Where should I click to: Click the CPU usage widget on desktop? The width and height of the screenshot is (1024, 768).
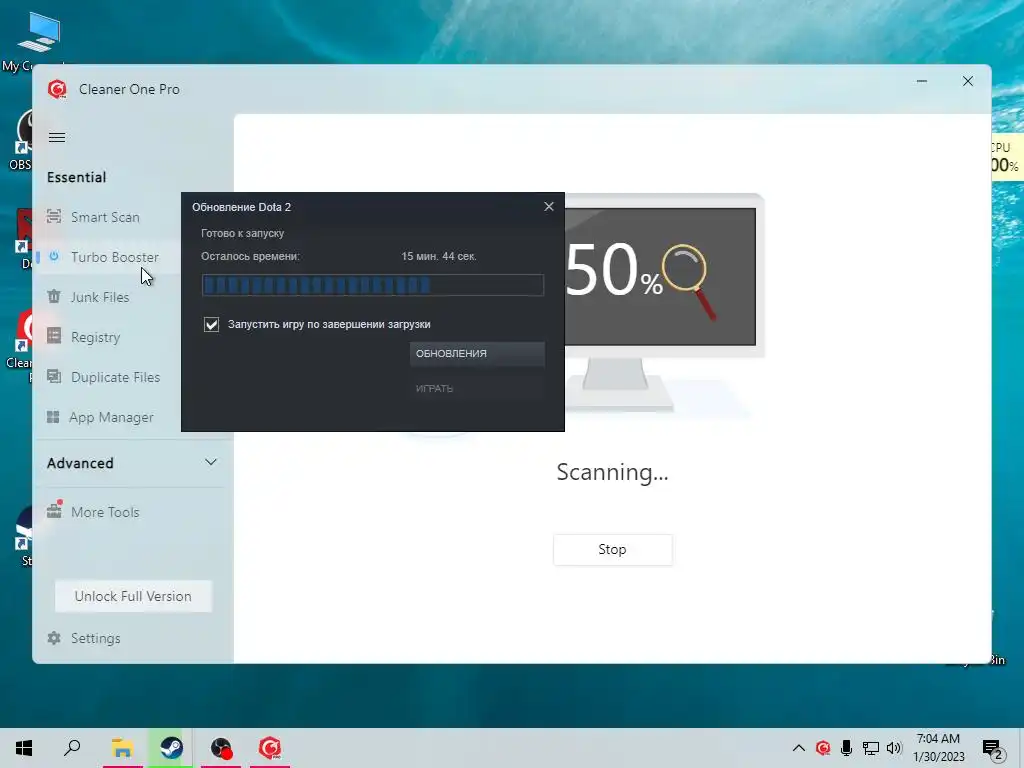[1006, 157]
